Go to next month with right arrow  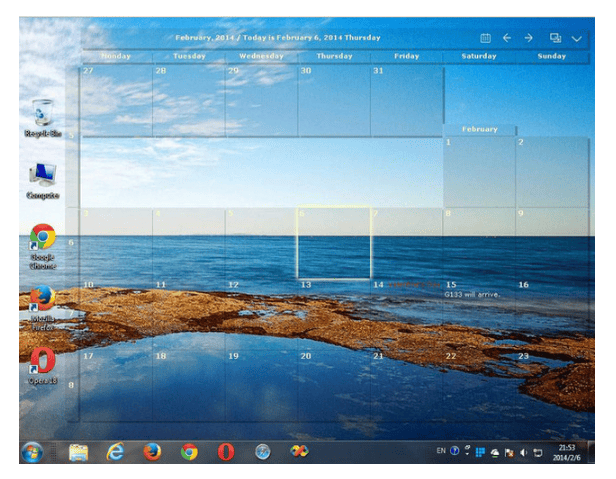click(528, 38)
